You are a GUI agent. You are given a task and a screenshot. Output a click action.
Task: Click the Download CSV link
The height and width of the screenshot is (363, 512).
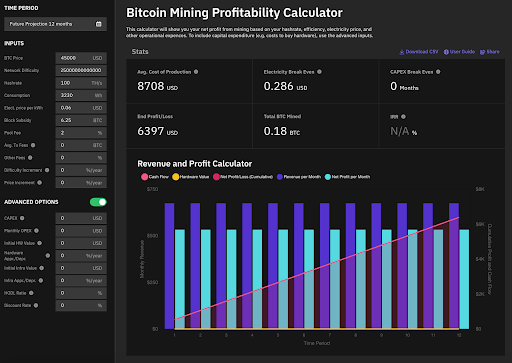(x=419, y=52)
